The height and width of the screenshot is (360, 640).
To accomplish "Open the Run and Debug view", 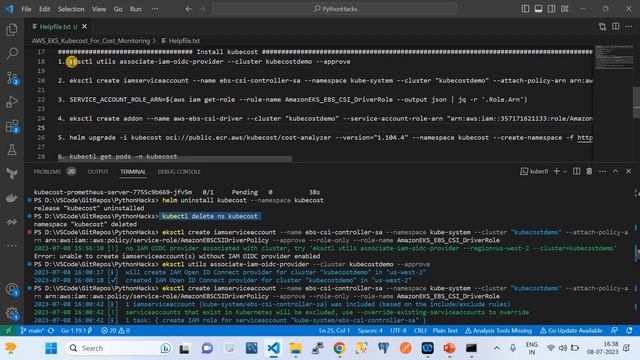I will coord(12,102).
